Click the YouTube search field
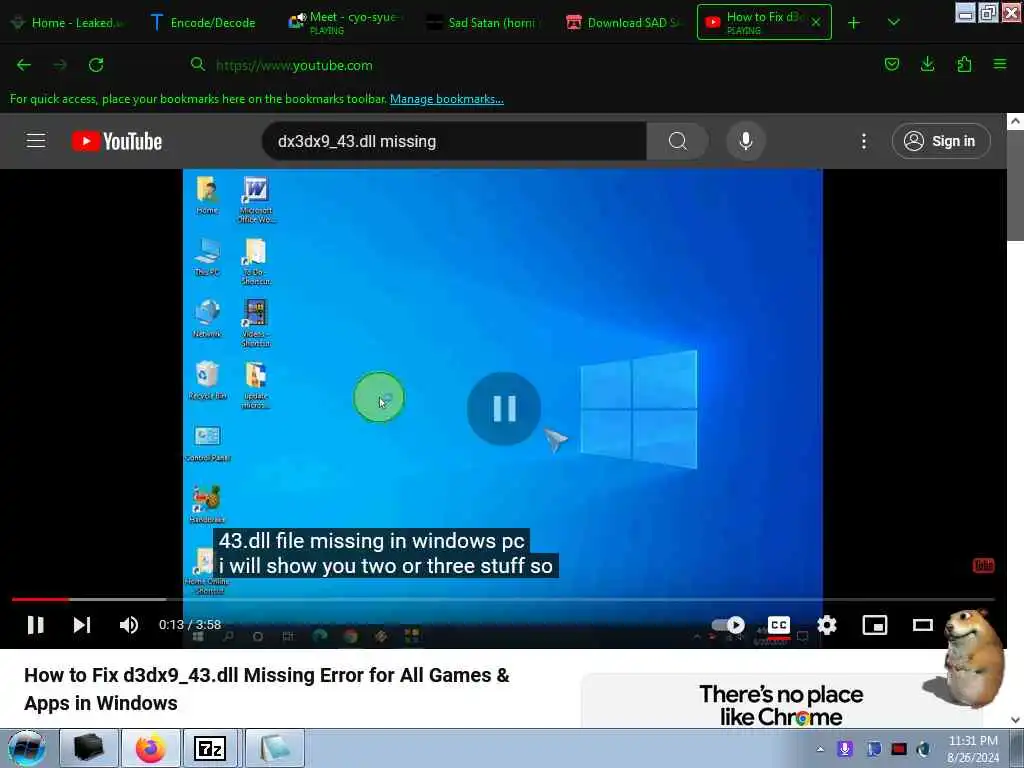 [455, 141]
